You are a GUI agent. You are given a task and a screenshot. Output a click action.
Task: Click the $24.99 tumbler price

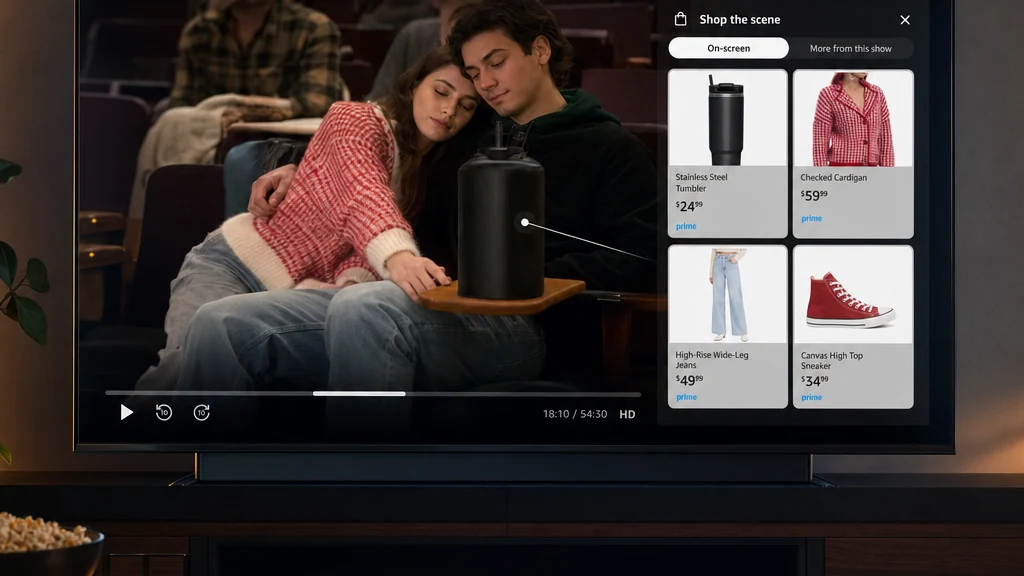(689, 206)
